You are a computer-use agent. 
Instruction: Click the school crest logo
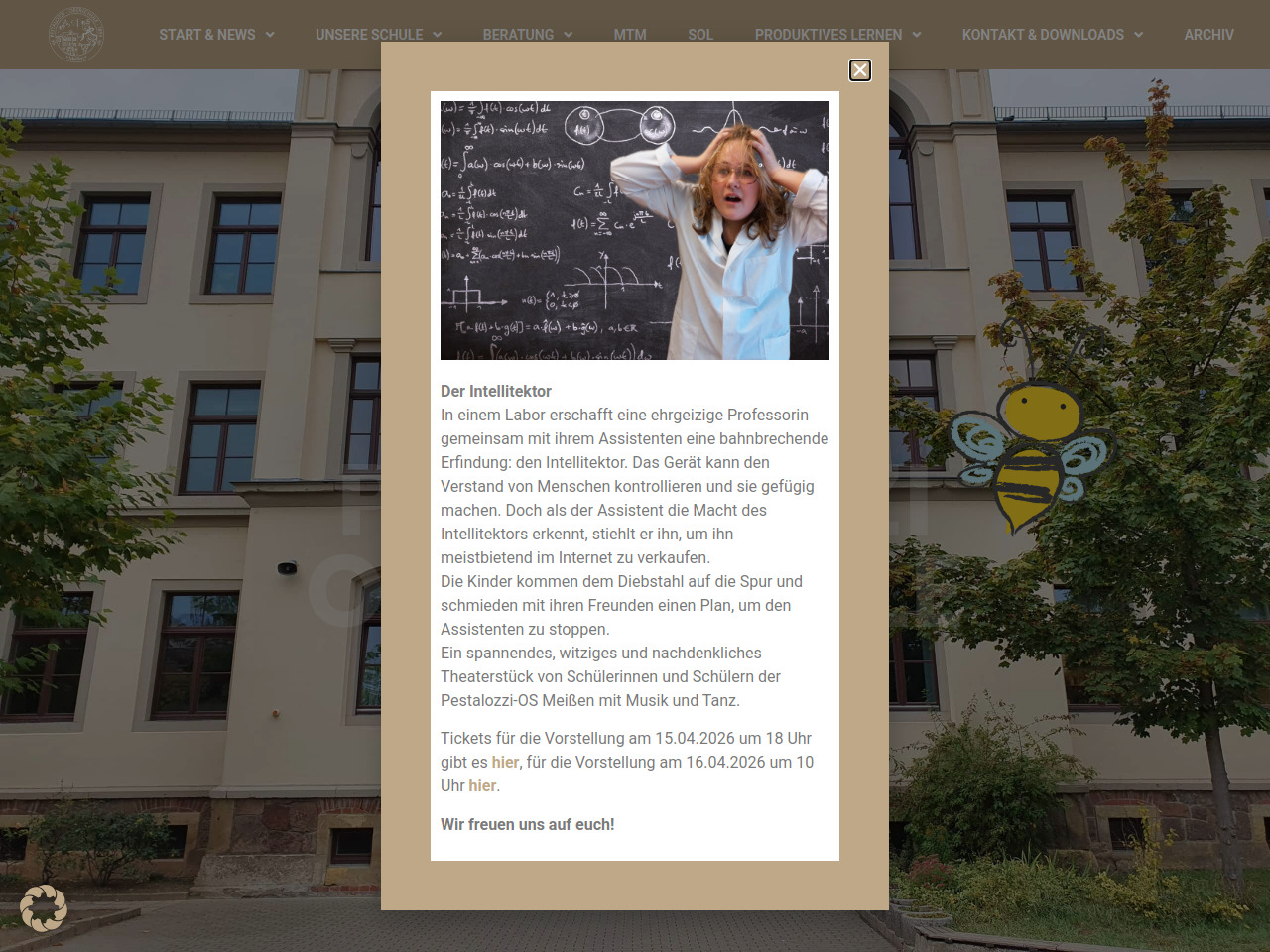coord(76,35)
